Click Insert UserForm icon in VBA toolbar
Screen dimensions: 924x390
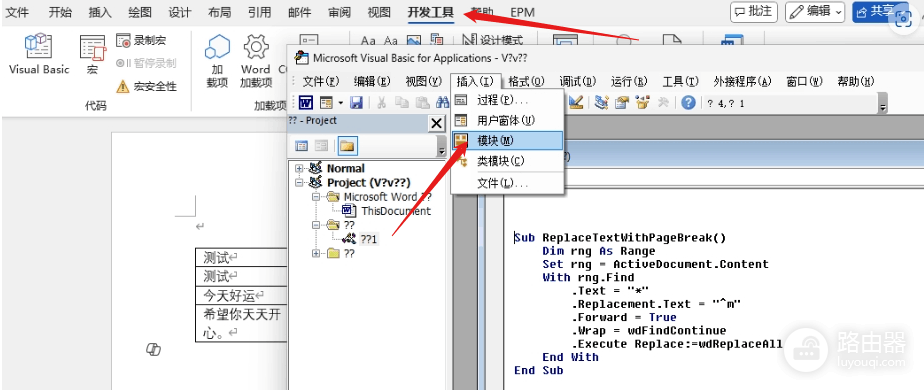click(326, 103)
